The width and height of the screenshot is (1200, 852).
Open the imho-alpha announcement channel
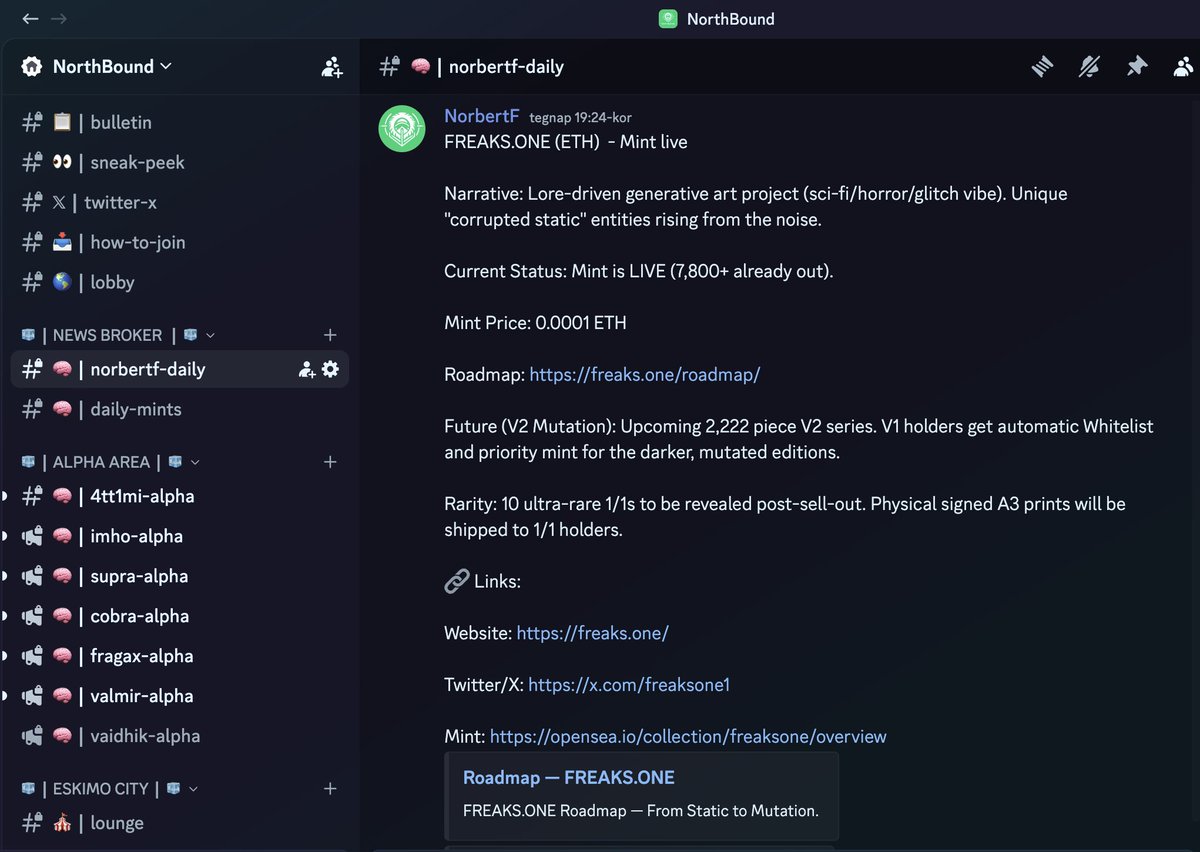pos(180,536)
